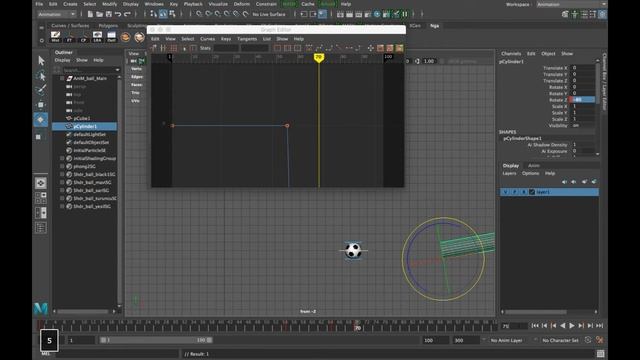Open the Deform menu

pyautogui.click(x=241, y=4)
